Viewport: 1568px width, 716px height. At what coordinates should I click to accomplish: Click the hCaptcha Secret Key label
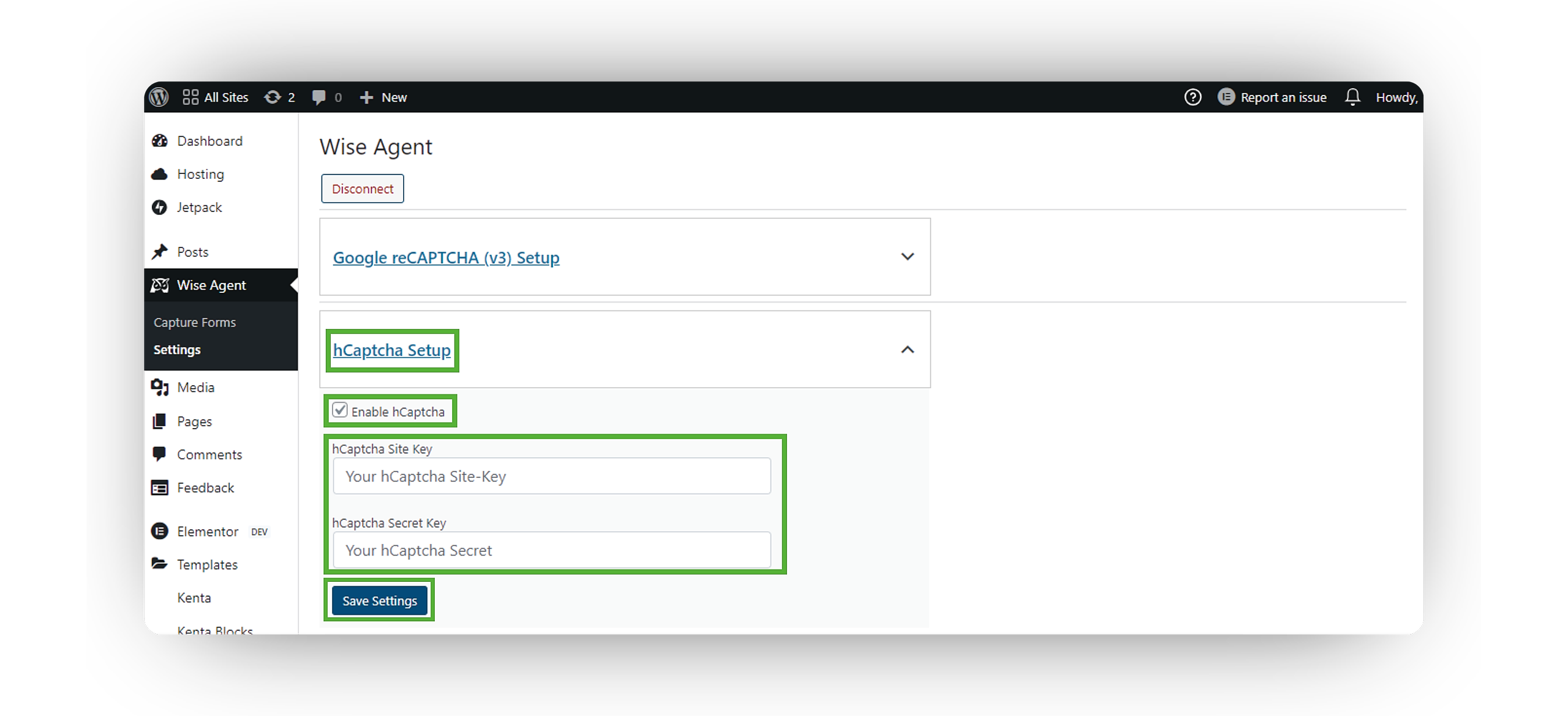[x=389, y=523]
